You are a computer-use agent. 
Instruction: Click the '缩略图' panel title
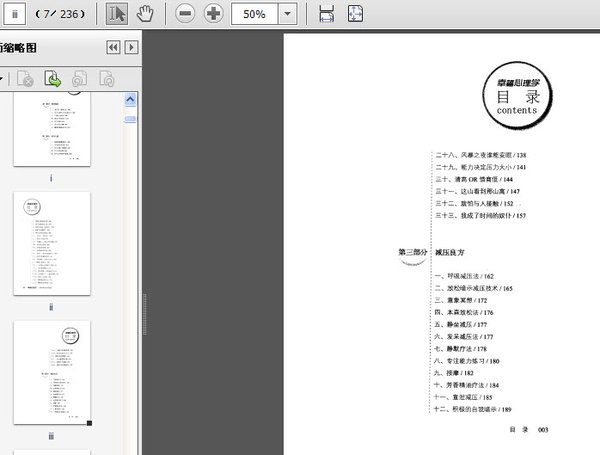18,48
